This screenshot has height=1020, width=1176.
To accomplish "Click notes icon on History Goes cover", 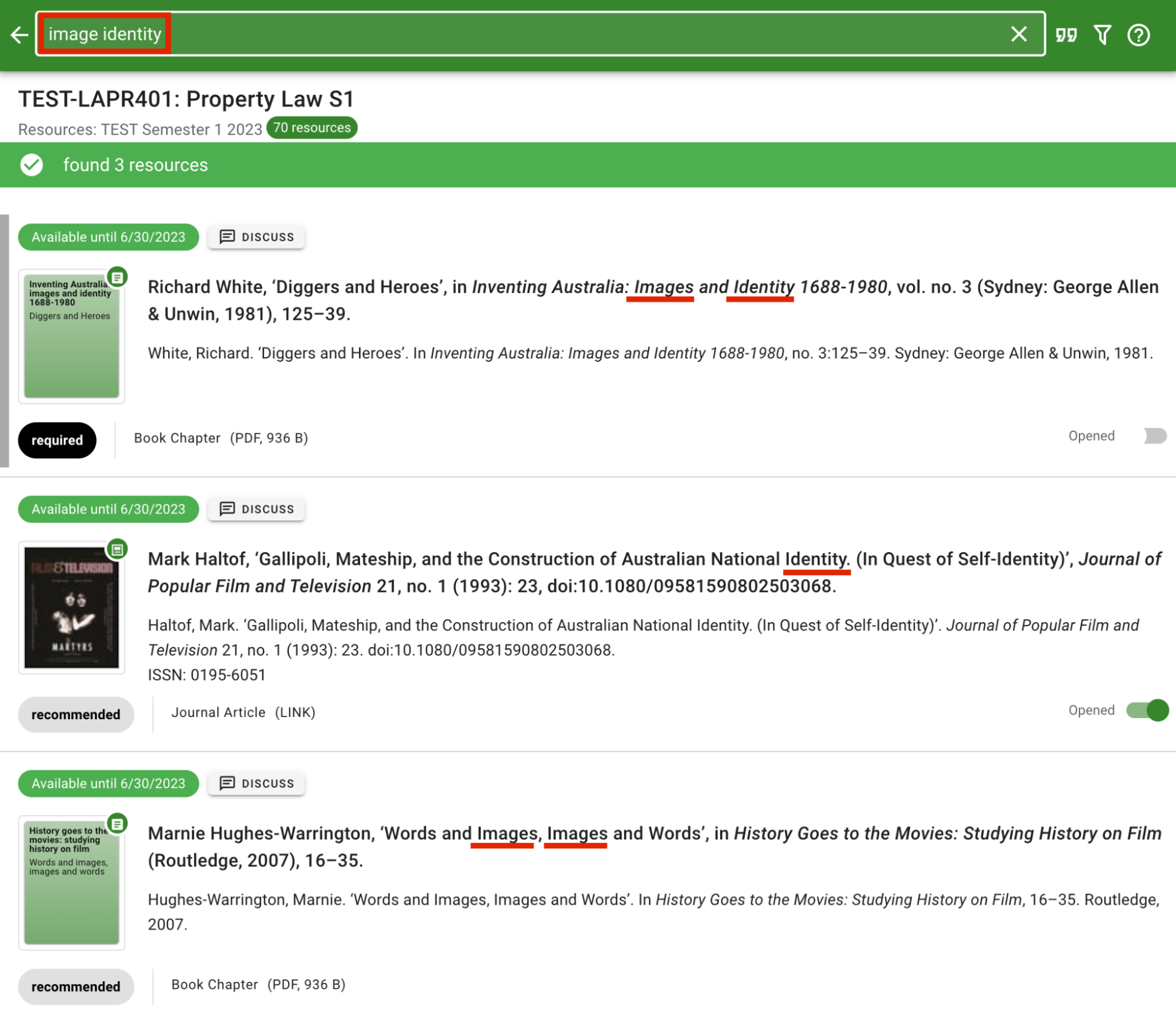I will 118,823.
